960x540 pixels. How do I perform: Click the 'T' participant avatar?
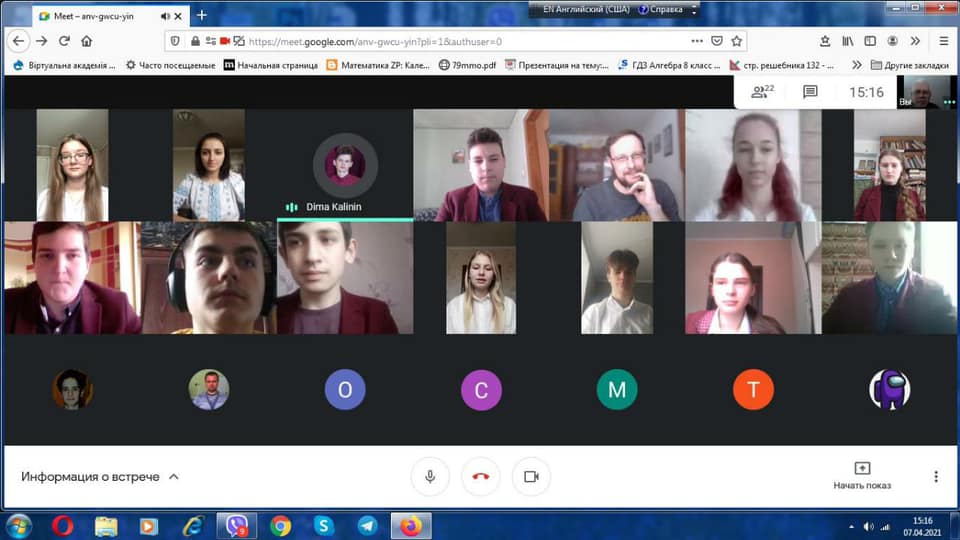753,389
